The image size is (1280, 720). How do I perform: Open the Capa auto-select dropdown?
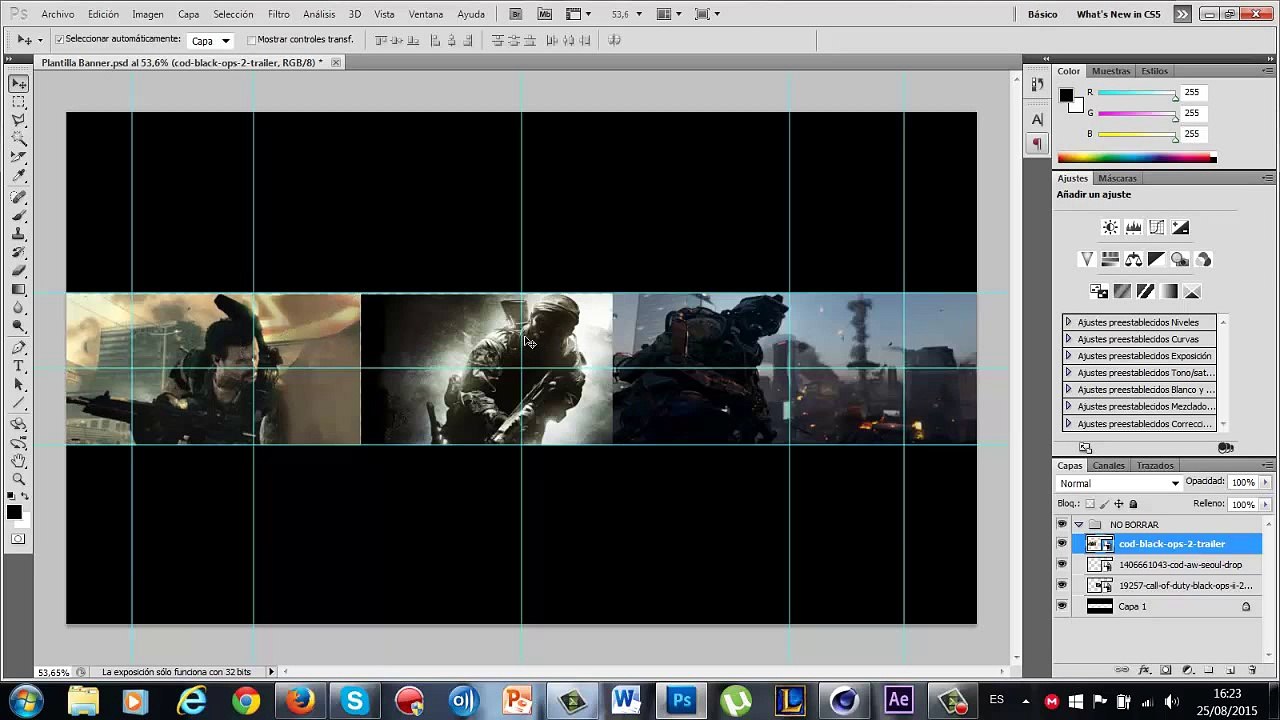point(212,40)
